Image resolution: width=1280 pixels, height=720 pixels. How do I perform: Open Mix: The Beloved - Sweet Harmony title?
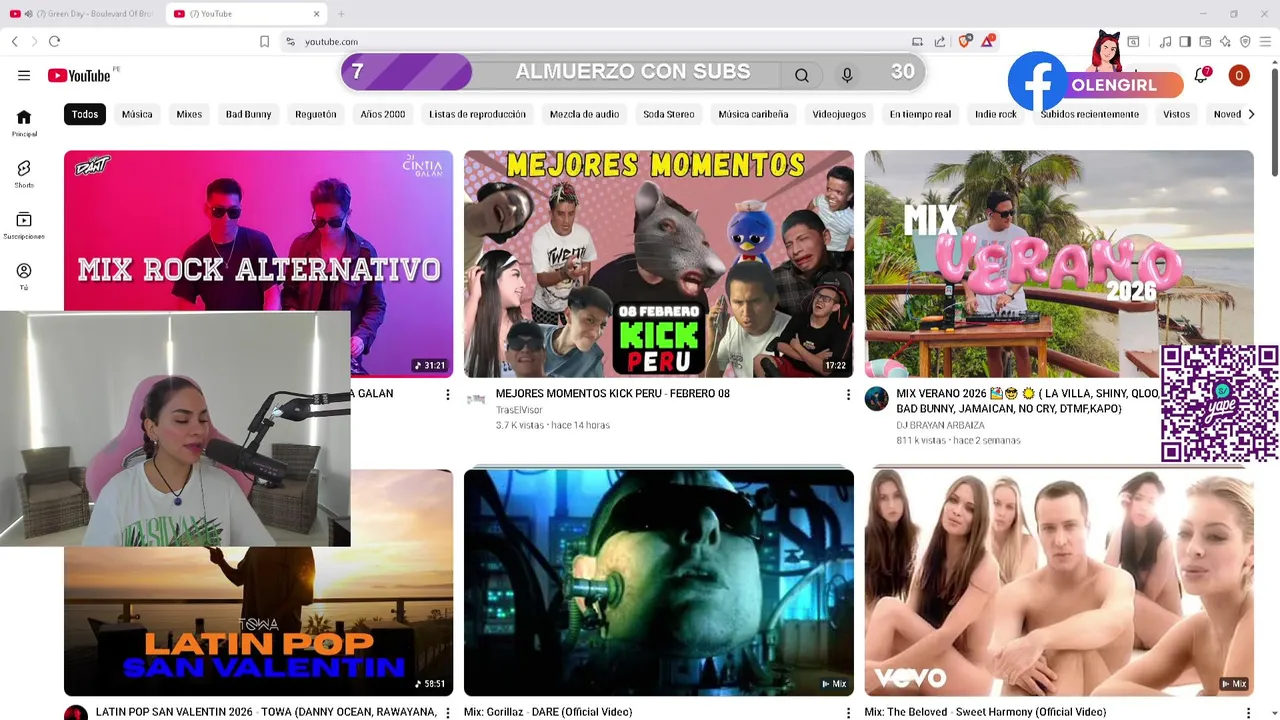pyautogui.click(x=985, y=712)
